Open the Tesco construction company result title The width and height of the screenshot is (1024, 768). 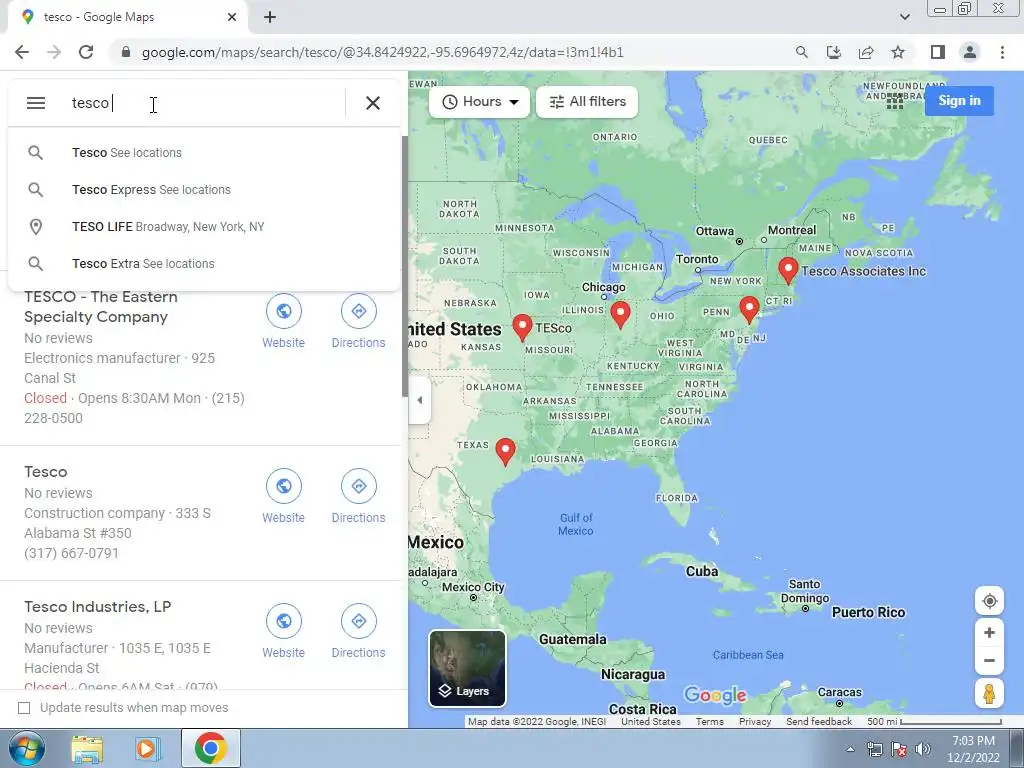pyautogui.click(x=46, y=472)
